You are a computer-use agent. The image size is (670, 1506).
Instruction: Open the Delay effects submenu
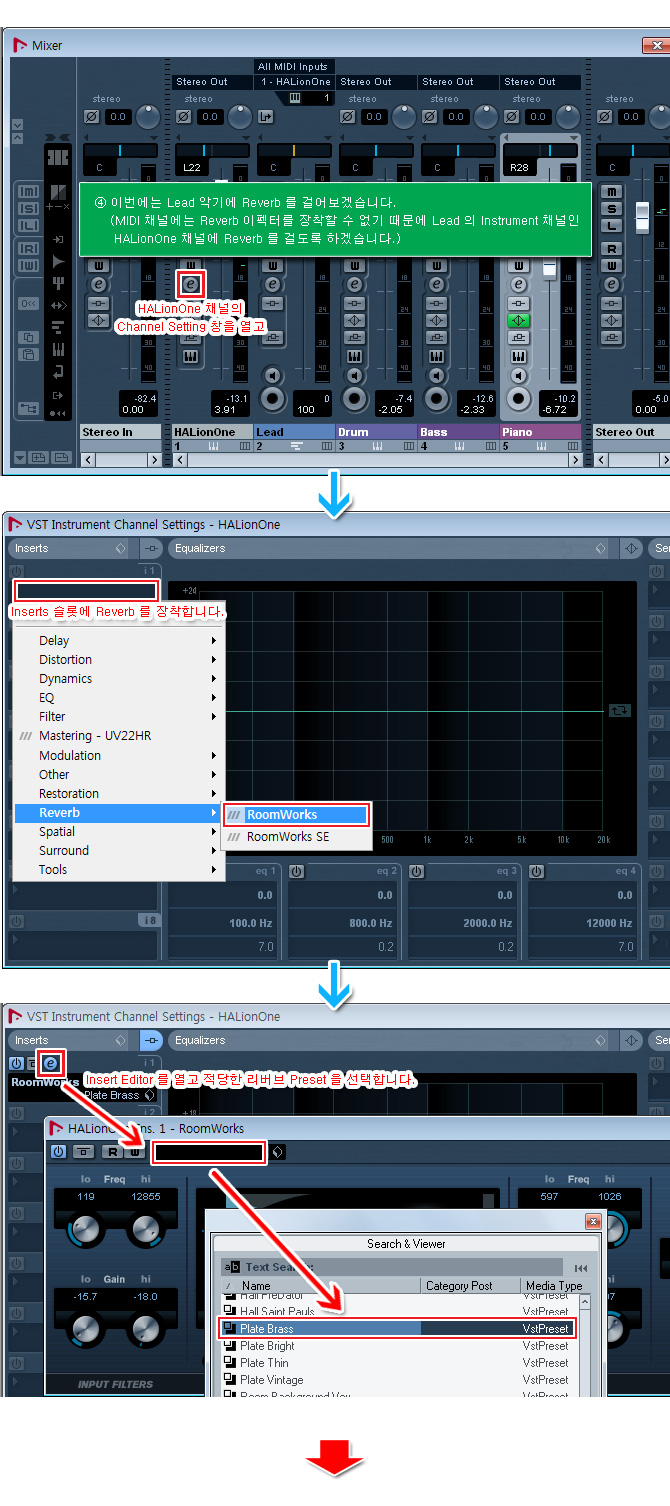[120, 641]
